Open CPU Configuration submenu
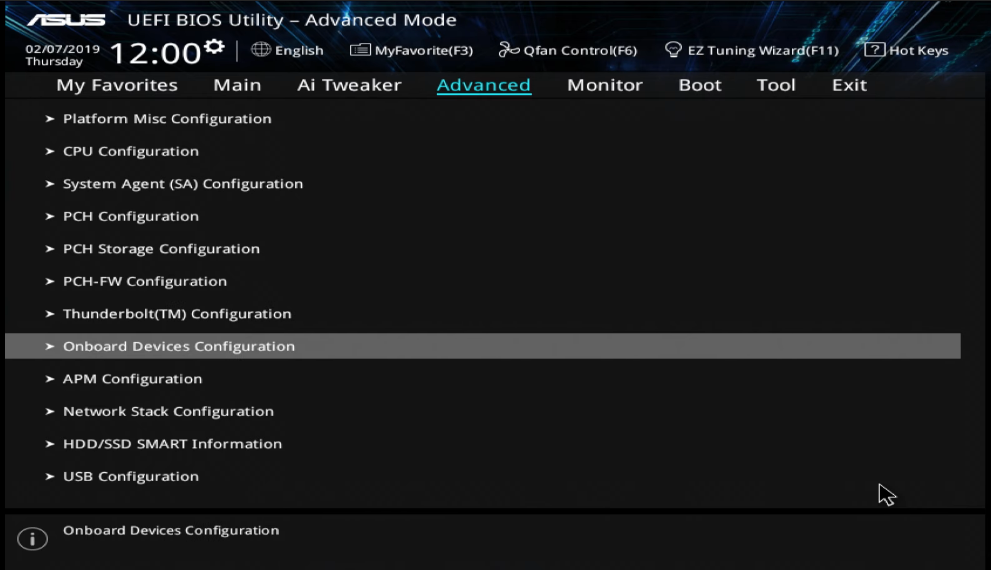Viewport: 991px width, 570px height. coord(131,152)
